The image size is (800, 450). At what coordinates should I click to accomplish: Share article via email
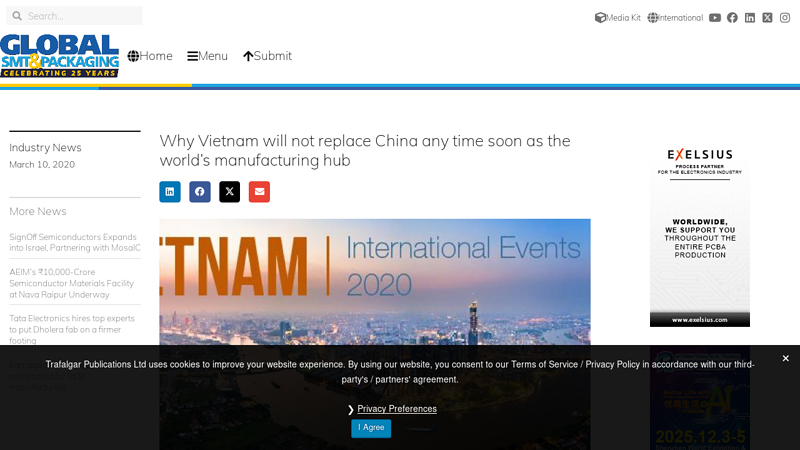point(259,192)
